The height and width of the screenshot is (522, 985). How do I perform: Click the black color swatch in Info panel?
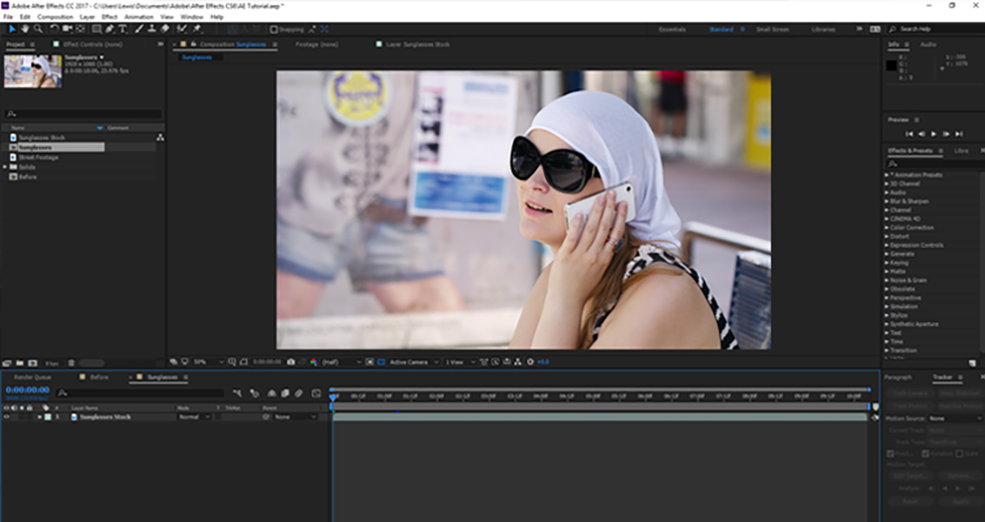893,65
